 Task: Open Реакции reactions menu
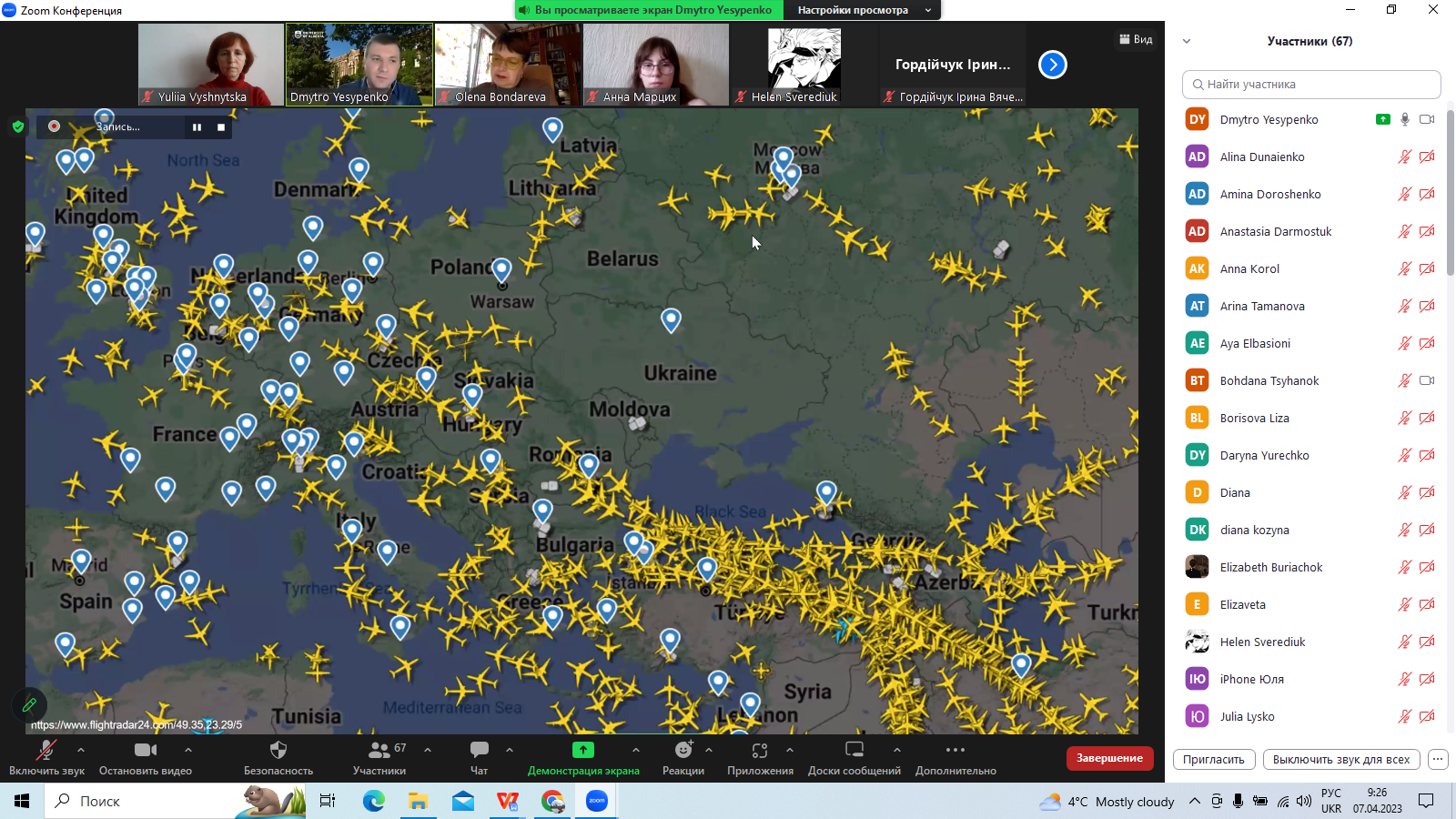click(x=683, y=750)
